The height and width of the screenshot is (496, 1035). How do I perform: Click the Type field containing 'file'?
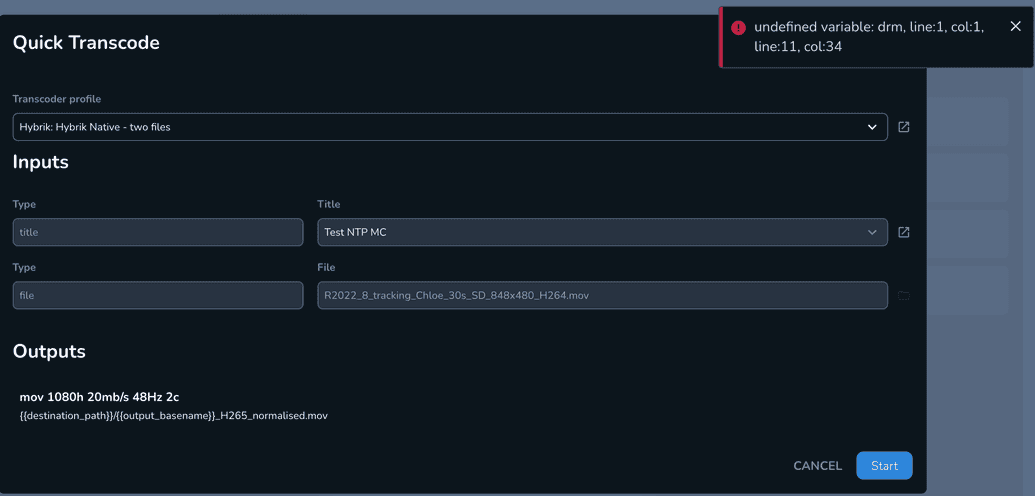158,296
